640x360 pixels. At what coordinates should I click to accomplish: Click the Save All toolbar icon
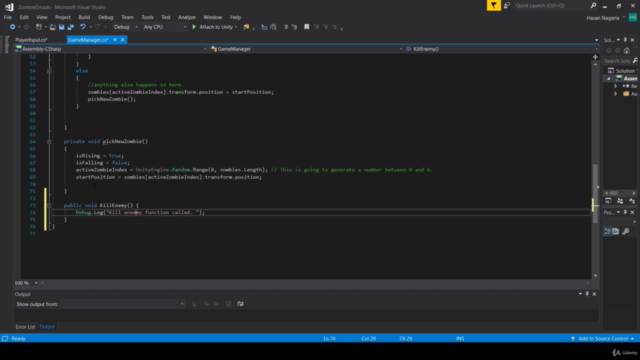71,27
